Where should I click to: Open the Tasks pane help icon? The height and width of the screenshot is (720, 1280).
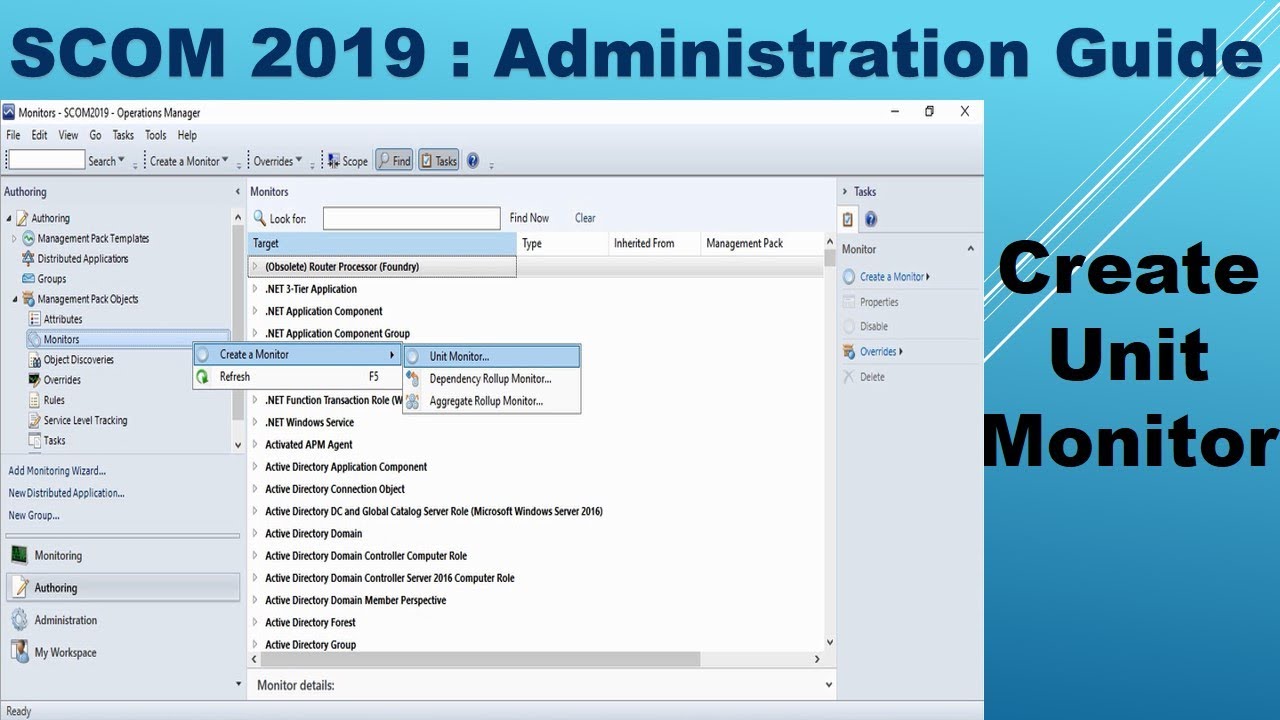(x=870, y=220)
